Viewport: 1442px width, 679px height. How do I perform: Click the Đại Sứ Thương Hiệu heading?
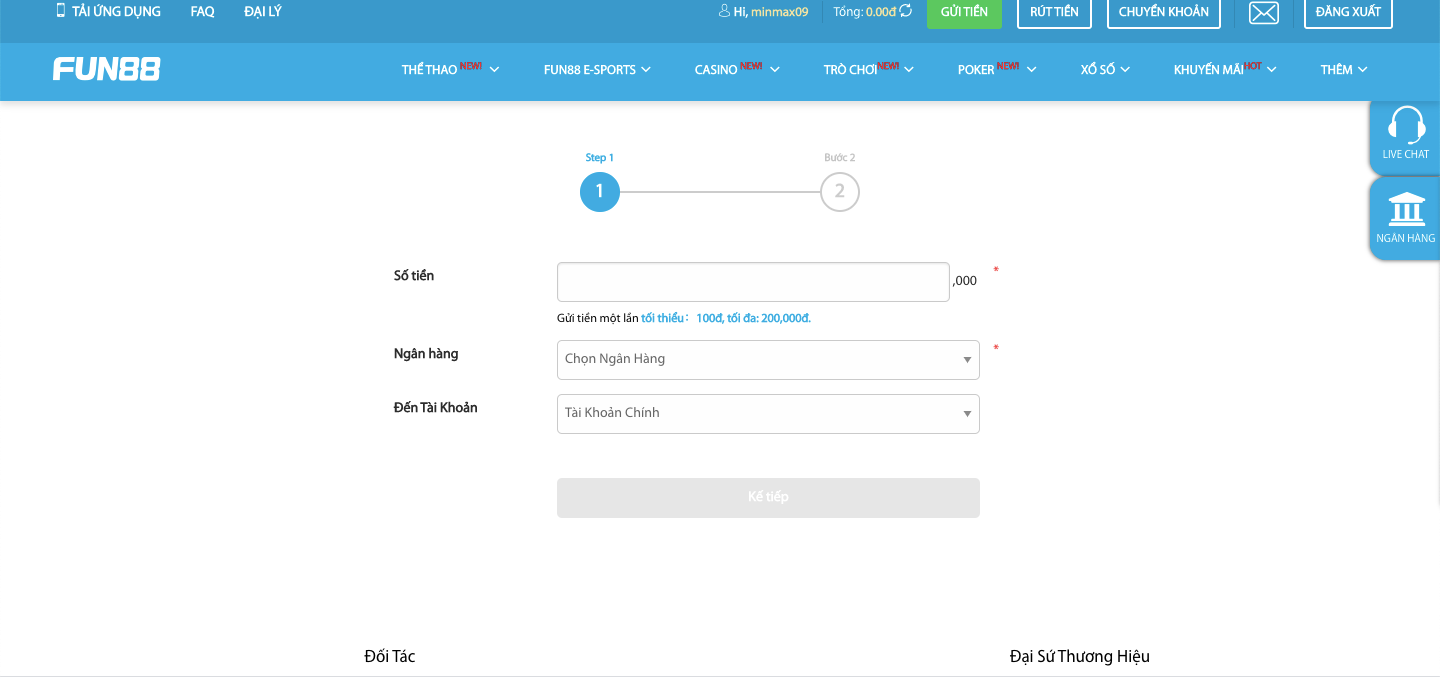pyautogui.click(x=1080, y=657)
